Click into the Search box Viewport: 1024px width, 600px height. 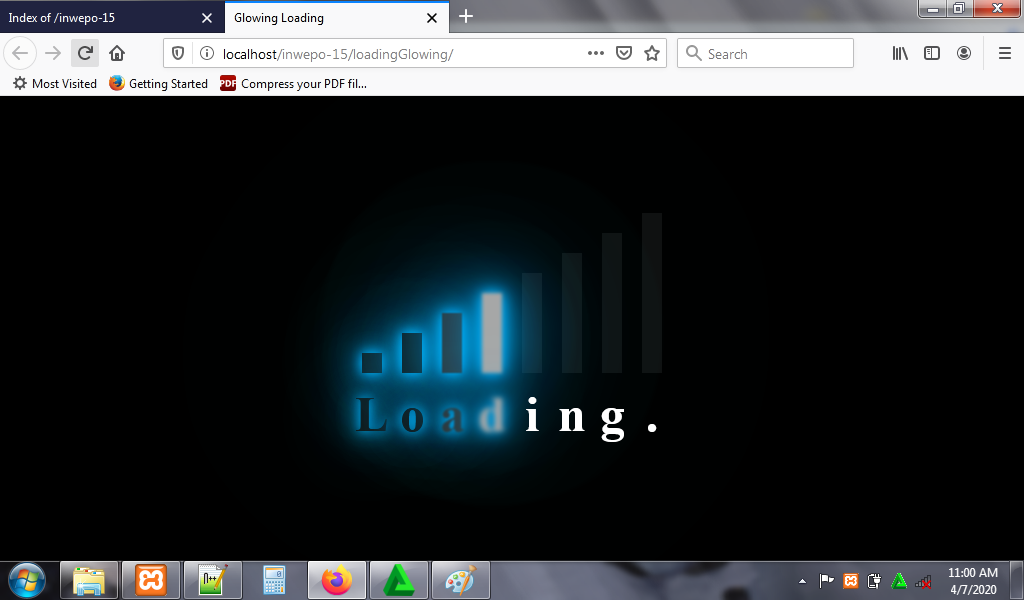pyautogui.click(x=765, y=53)
